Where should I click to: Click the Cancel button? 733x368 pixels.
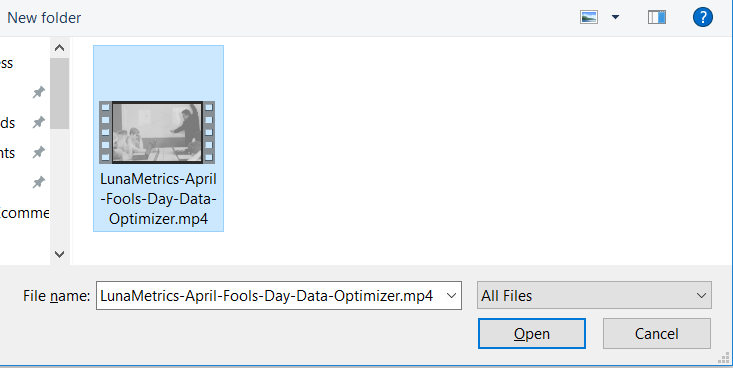click(656, 333)
